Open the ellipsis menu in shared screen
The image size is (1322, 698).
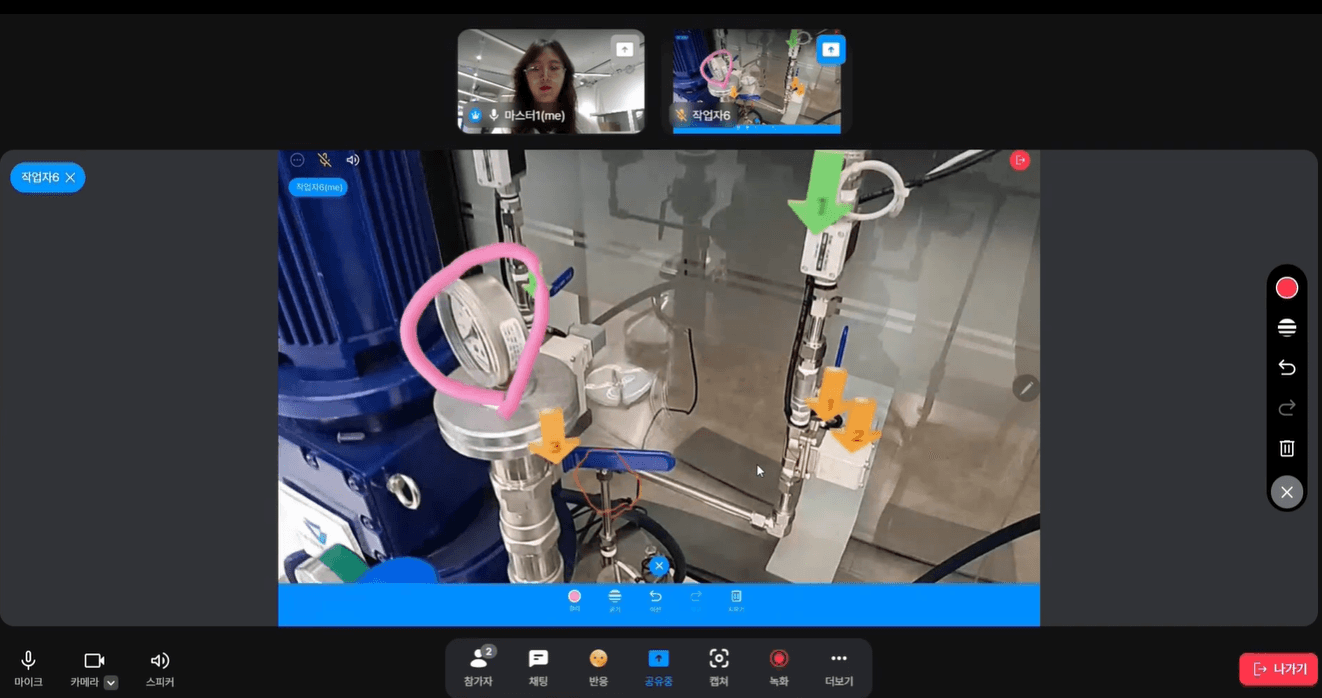pos(297,160)
